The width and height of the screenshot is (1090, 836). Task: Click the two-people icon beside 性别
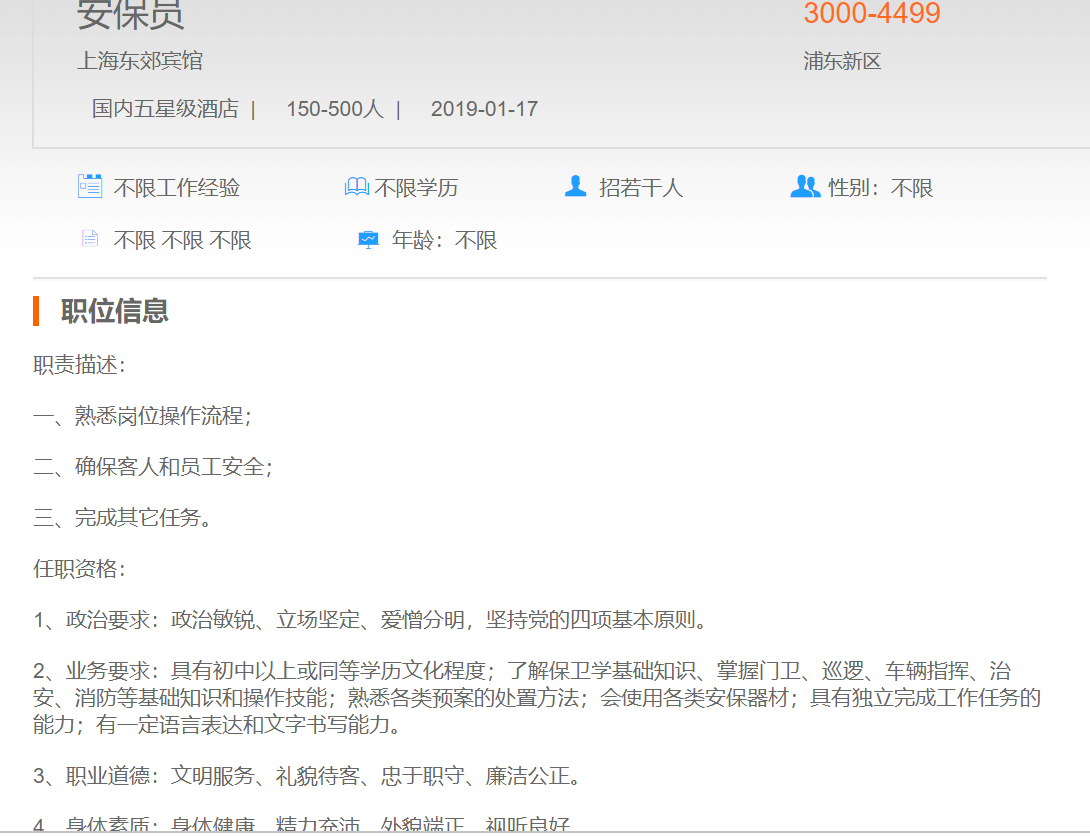tap(804, 186)
